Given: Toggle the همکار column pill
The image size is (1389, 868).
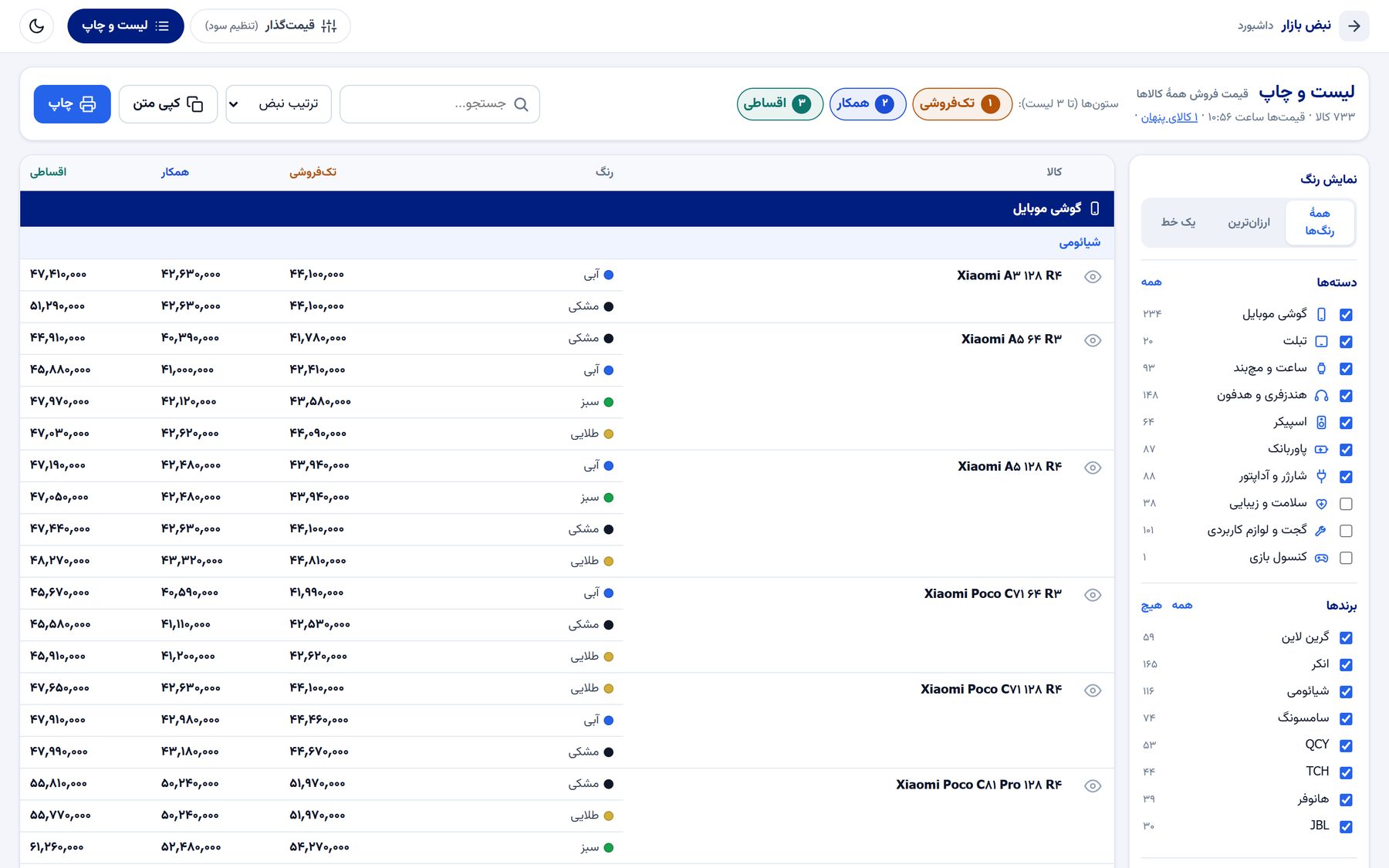Looking at the screenshot, I should [x=867, y=104].
